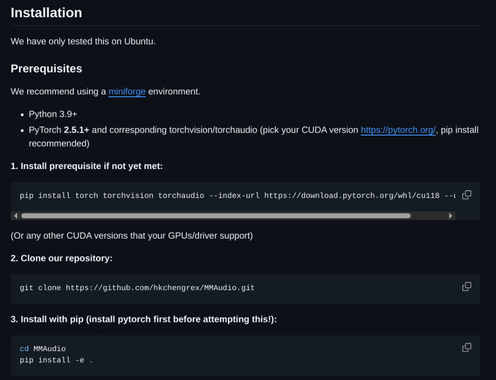Click inside the pip install torch code line
The image size is (496, 380).
click(237, 195)
